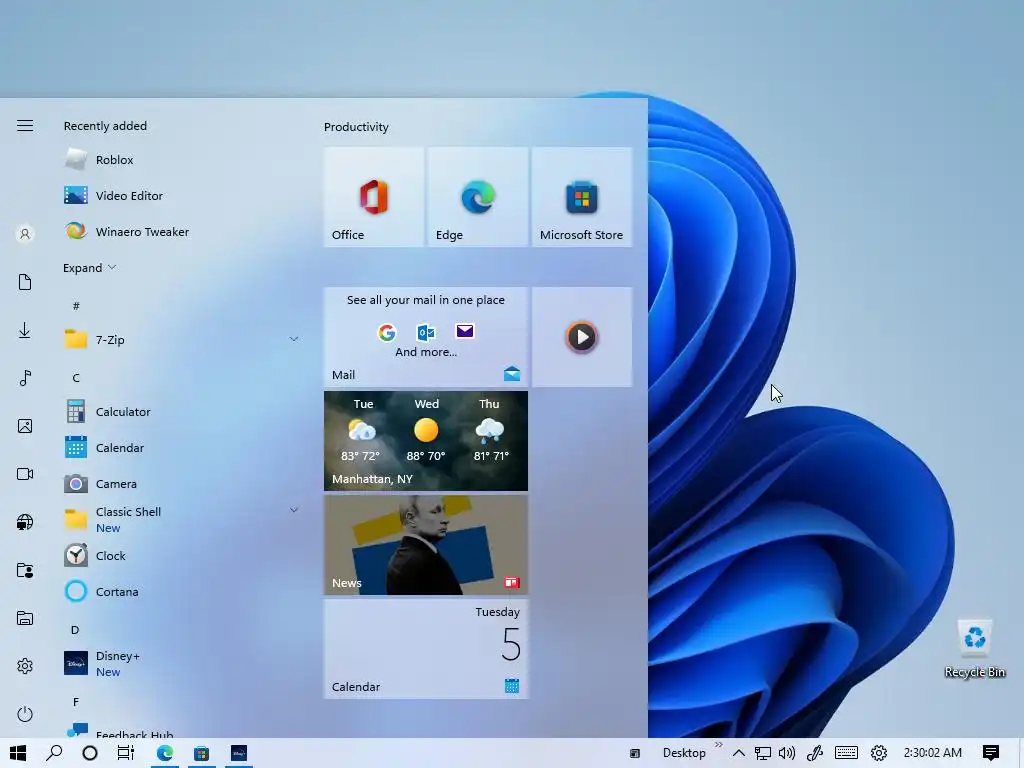Open Music folder from the Start sidebar
This screenshot has width=1024, height=768.
point(25,378)
